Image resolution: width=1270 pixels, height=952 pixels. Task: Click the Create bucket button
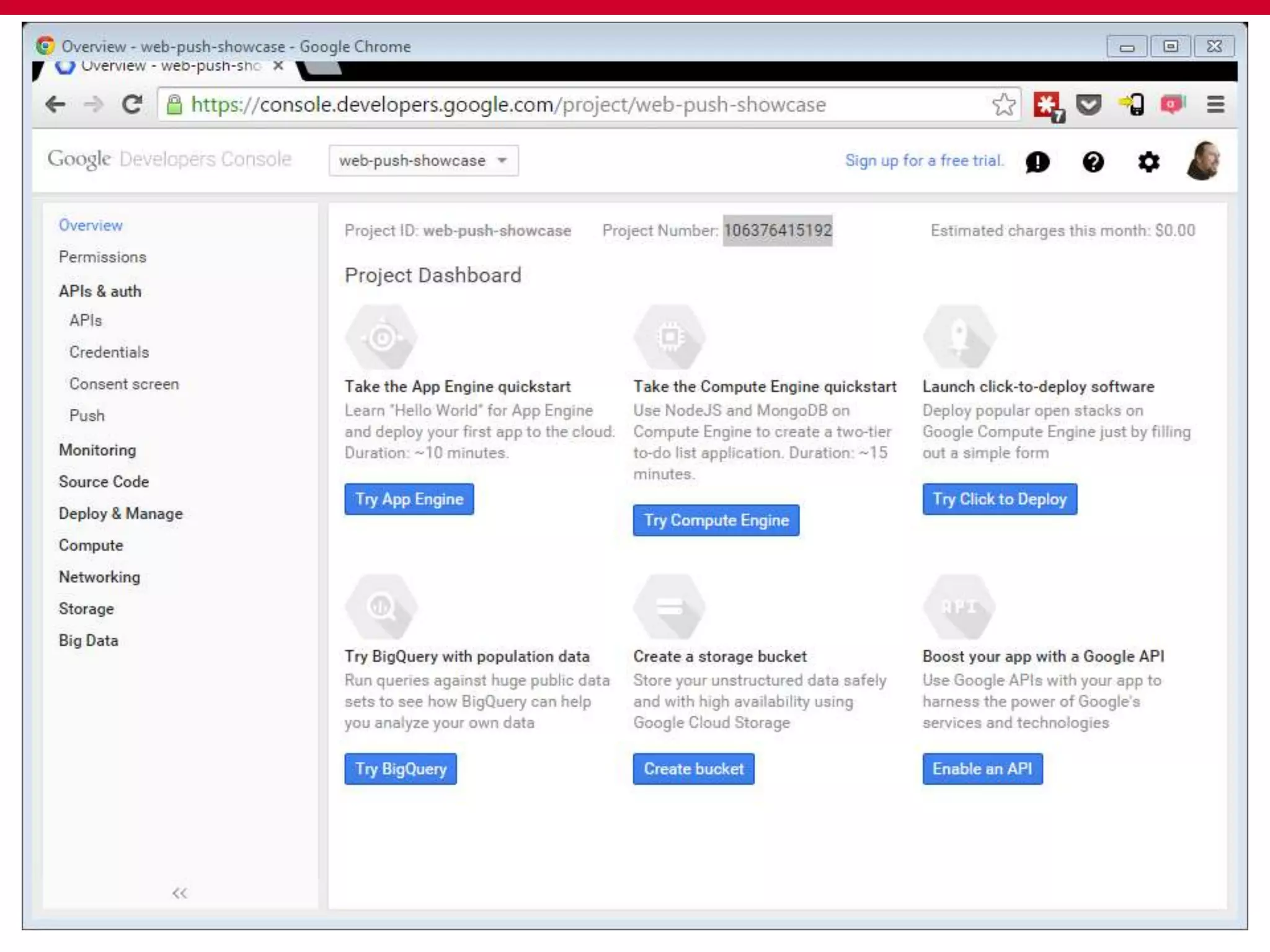(693, 769)
